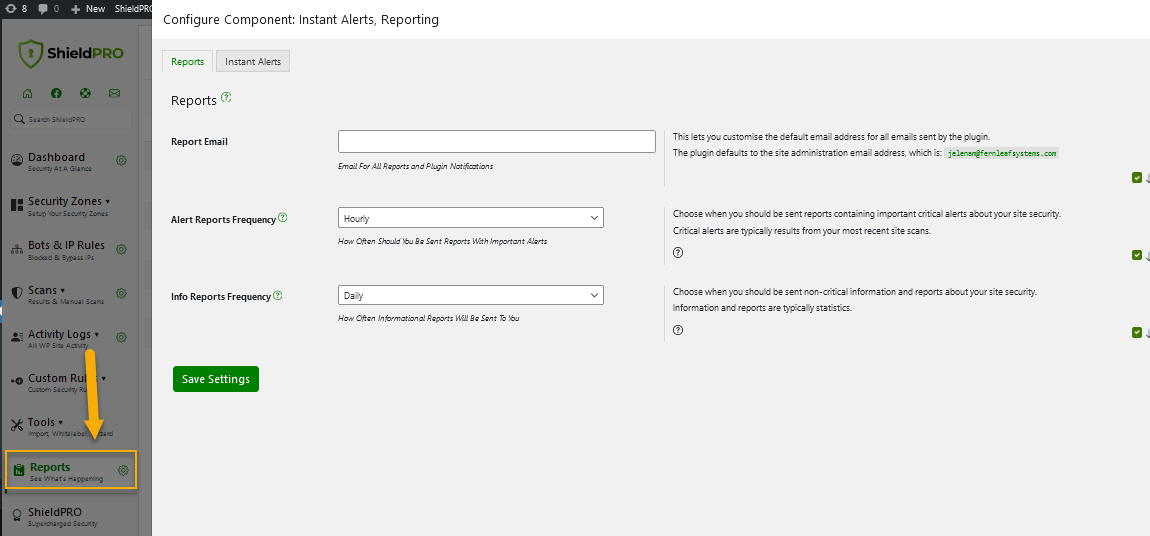
Task: Click question icon under statistics description
Action: 678,330
